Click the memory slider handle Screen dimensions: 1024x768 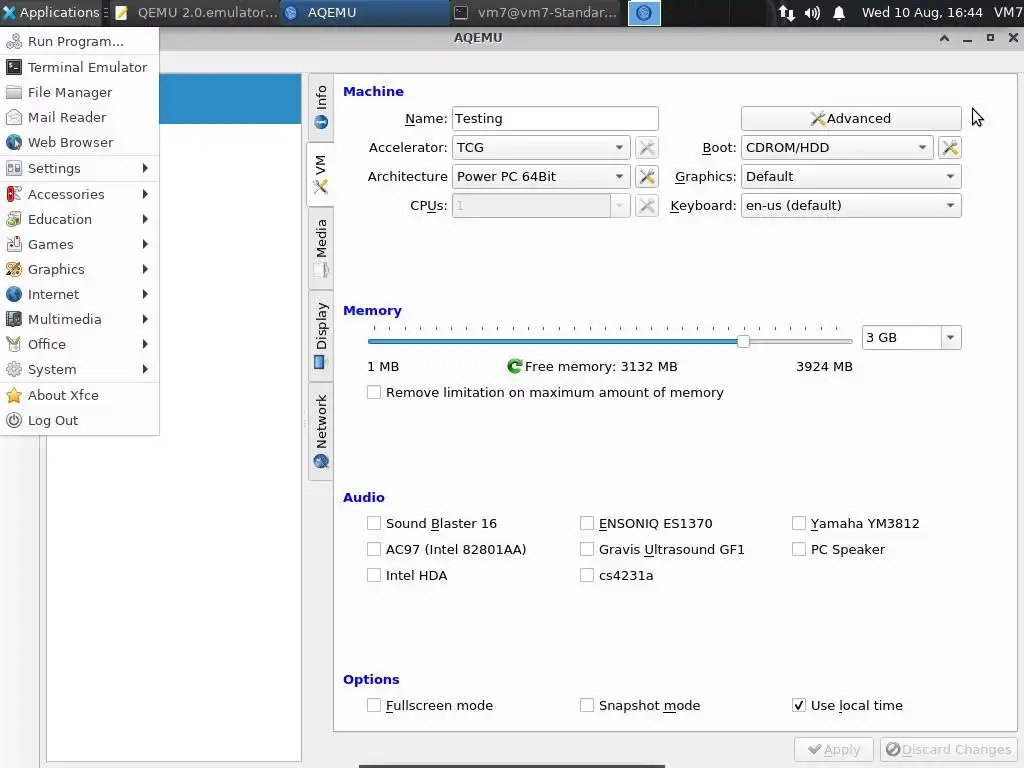pyautogui.click(x=743, y=341)
